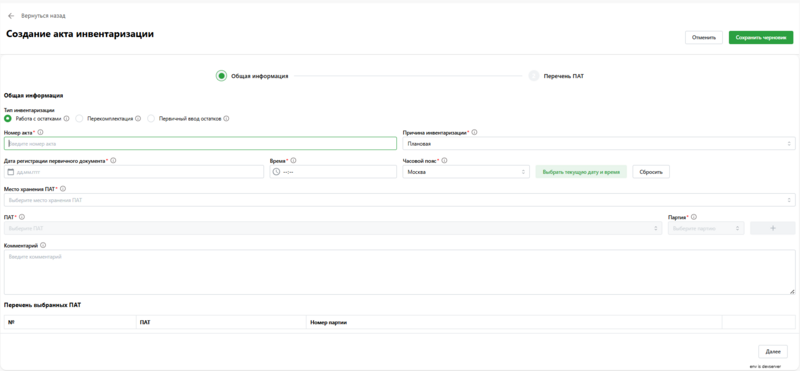This screenshot has width=800, height=371.
Task: Show info tooltip for Время field
Action: click(x=293, y=160)
